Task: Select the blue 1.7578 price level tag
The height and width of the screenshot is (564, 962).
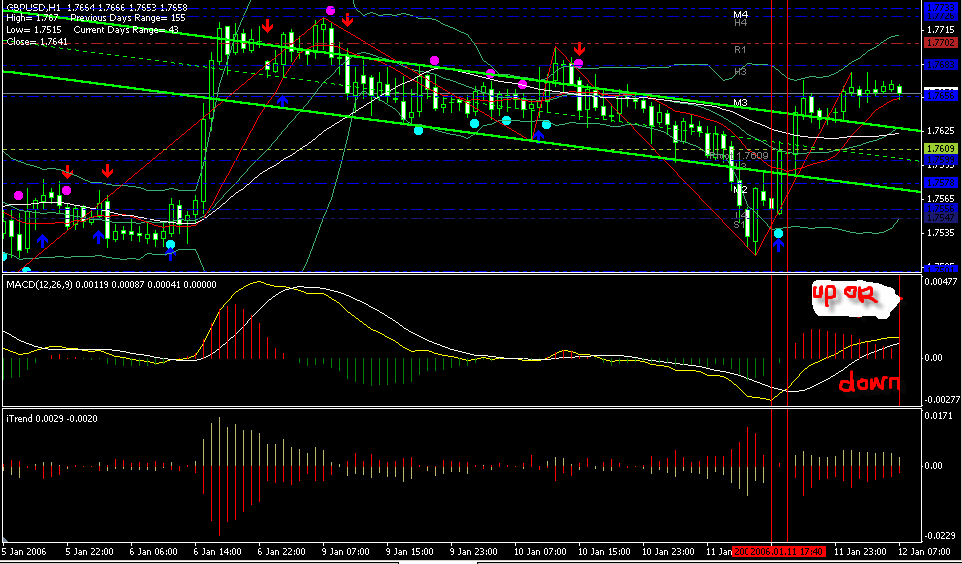Action: coord(941,182)
